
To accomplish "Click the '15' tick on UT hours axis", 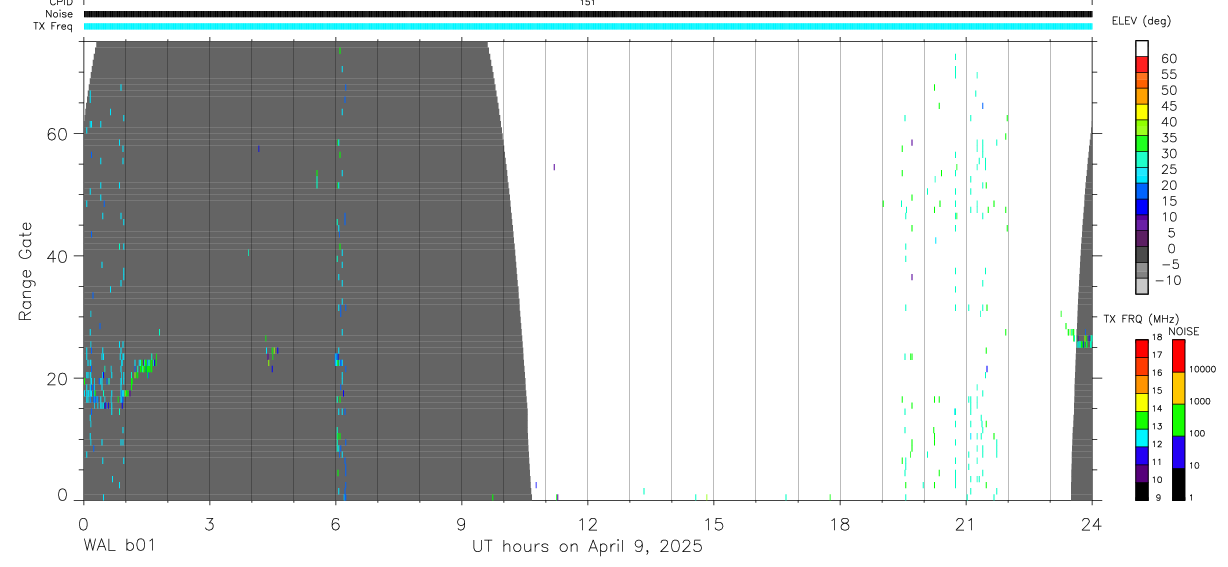I will point(713,523).
